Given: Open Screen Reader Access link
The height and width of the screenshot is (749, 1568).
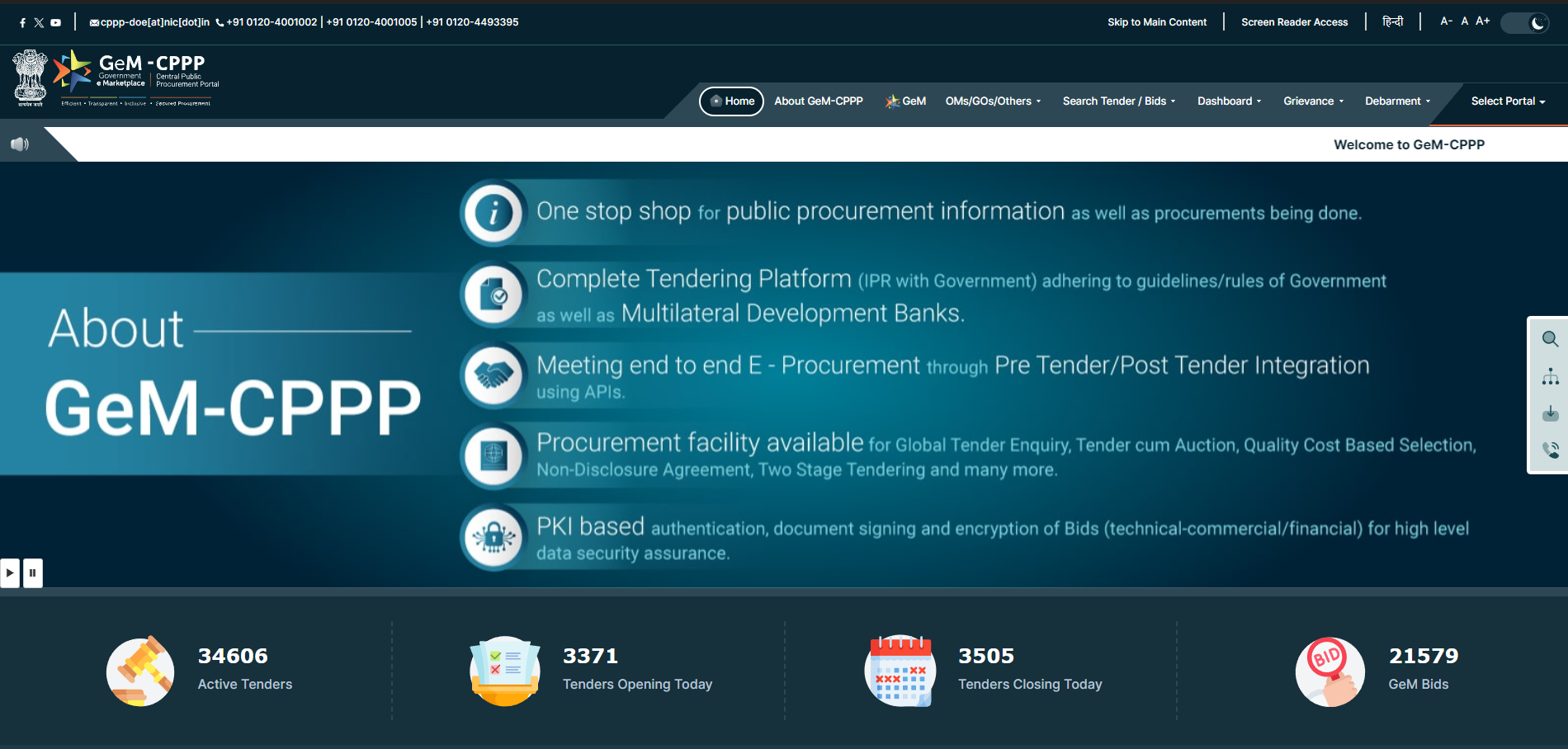Looking at the screenshot, I should [x=1294, y=22].
